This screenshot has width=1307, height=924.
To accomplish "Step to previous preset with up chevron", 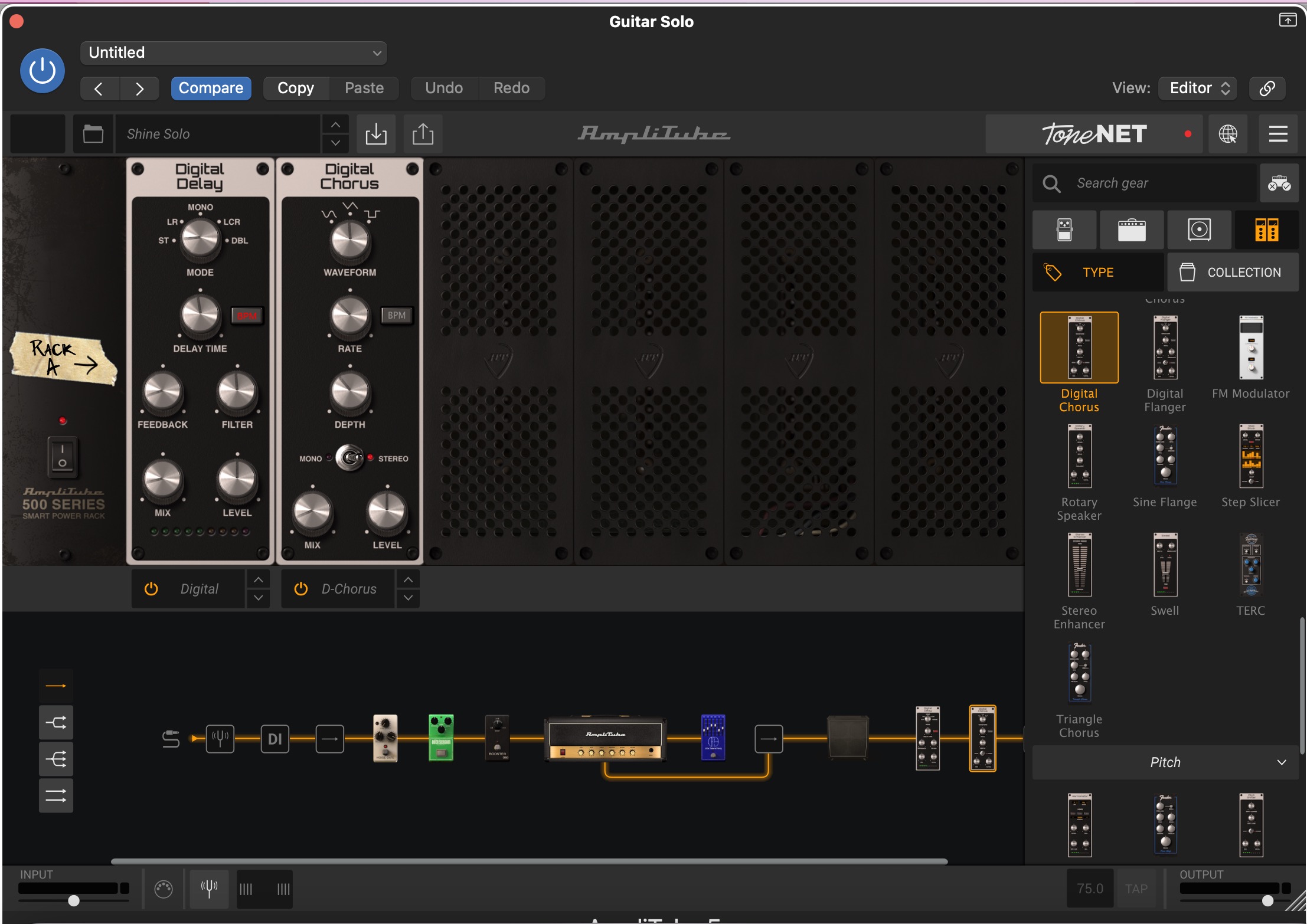I will [x=335, y=125].
